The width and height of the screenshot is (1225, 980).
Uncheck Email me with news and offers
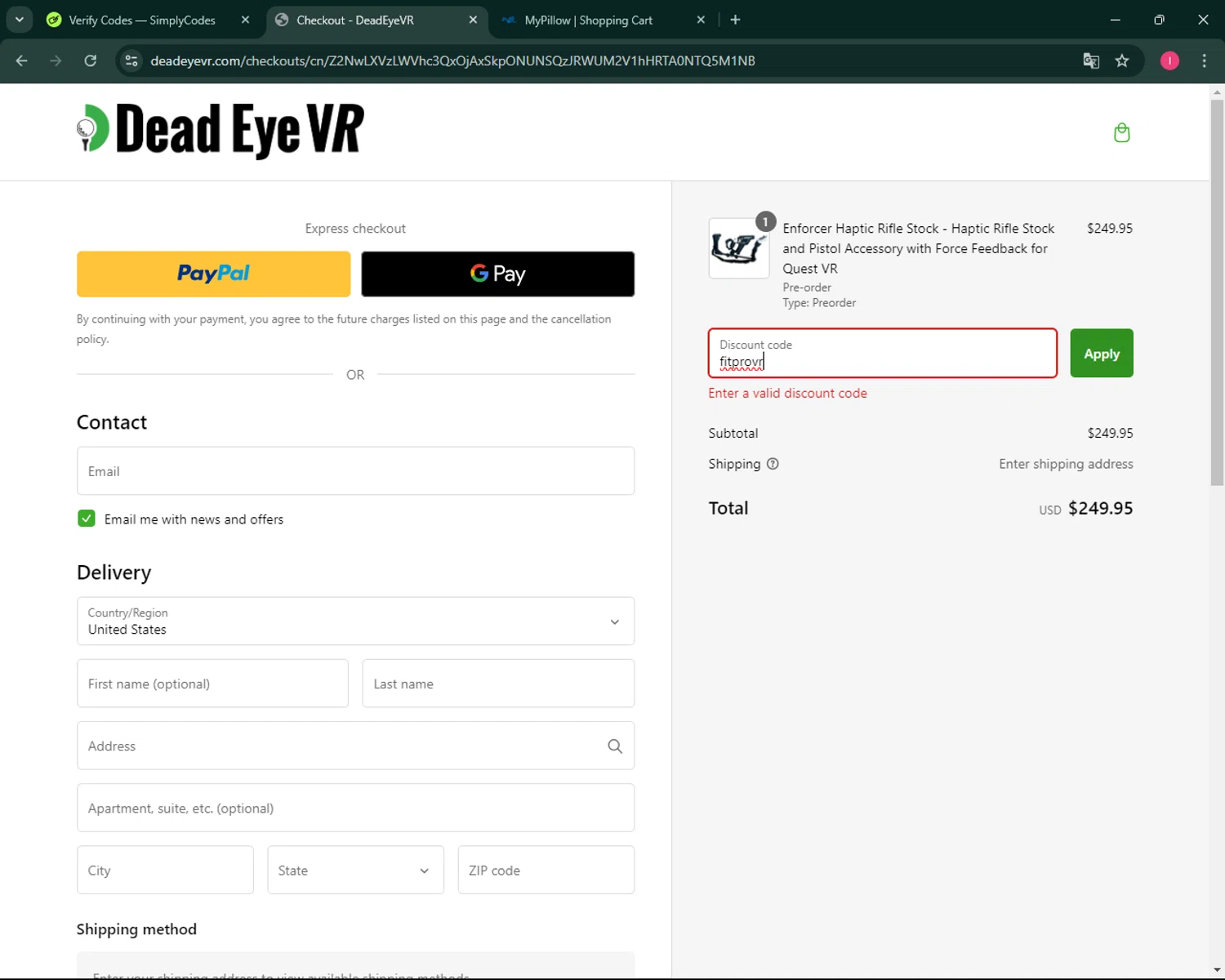(x=87, y=519)
